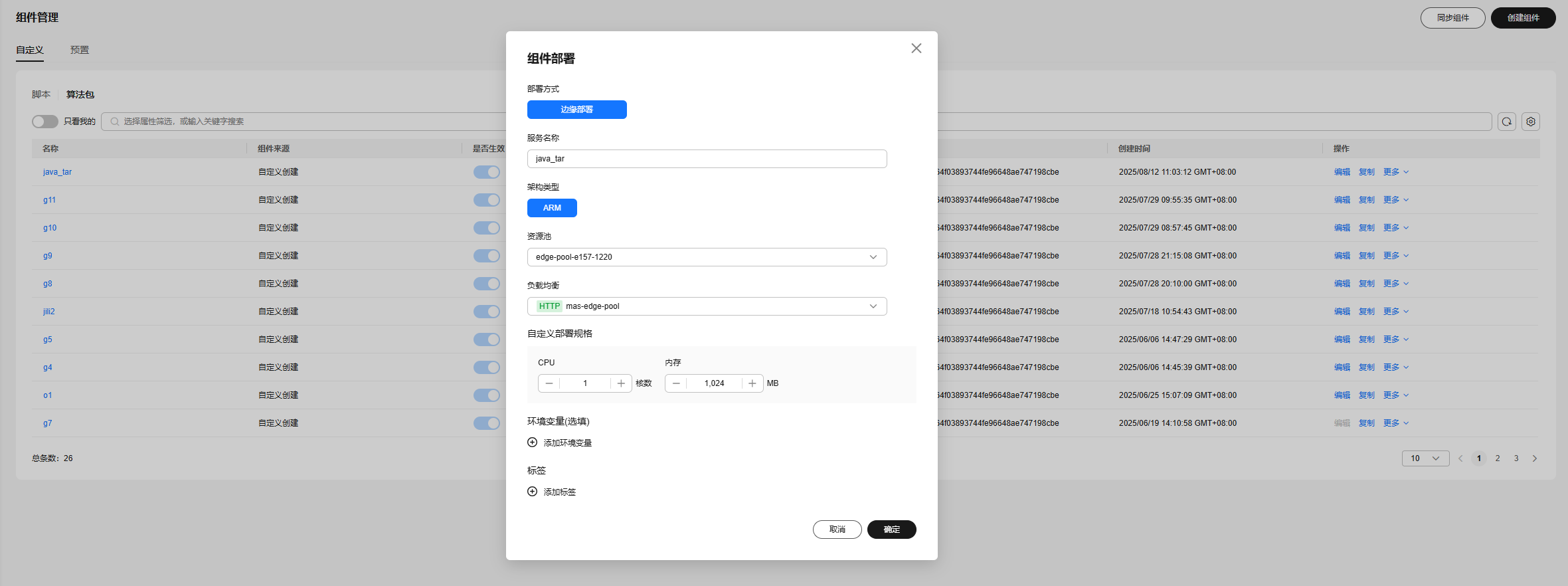Click 取消 to cancel deployment
1568x586 pixels.
[x=837, y=530]
